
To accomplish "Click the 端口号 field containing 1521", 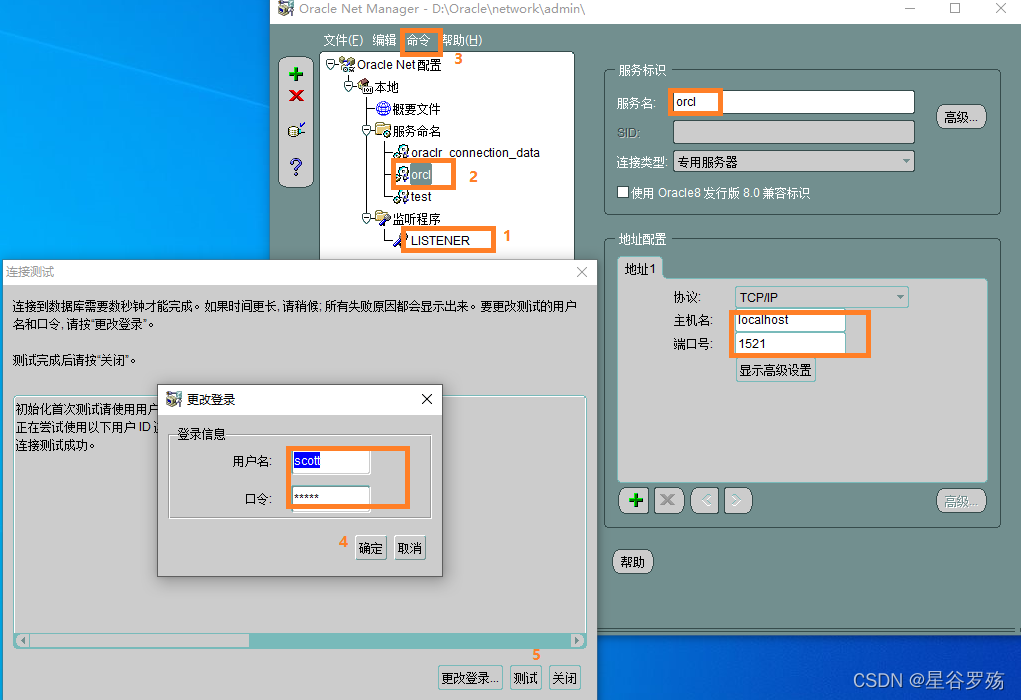I will coord(790,343).
